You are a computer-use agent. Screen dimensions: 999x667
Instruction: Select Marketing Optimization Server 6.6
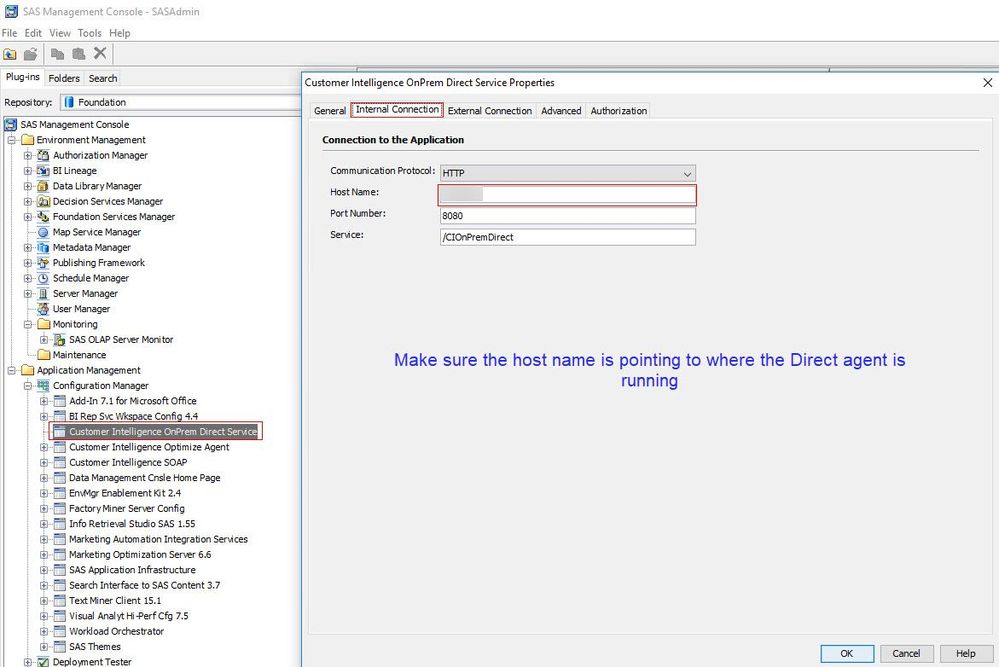click(140, 555)
